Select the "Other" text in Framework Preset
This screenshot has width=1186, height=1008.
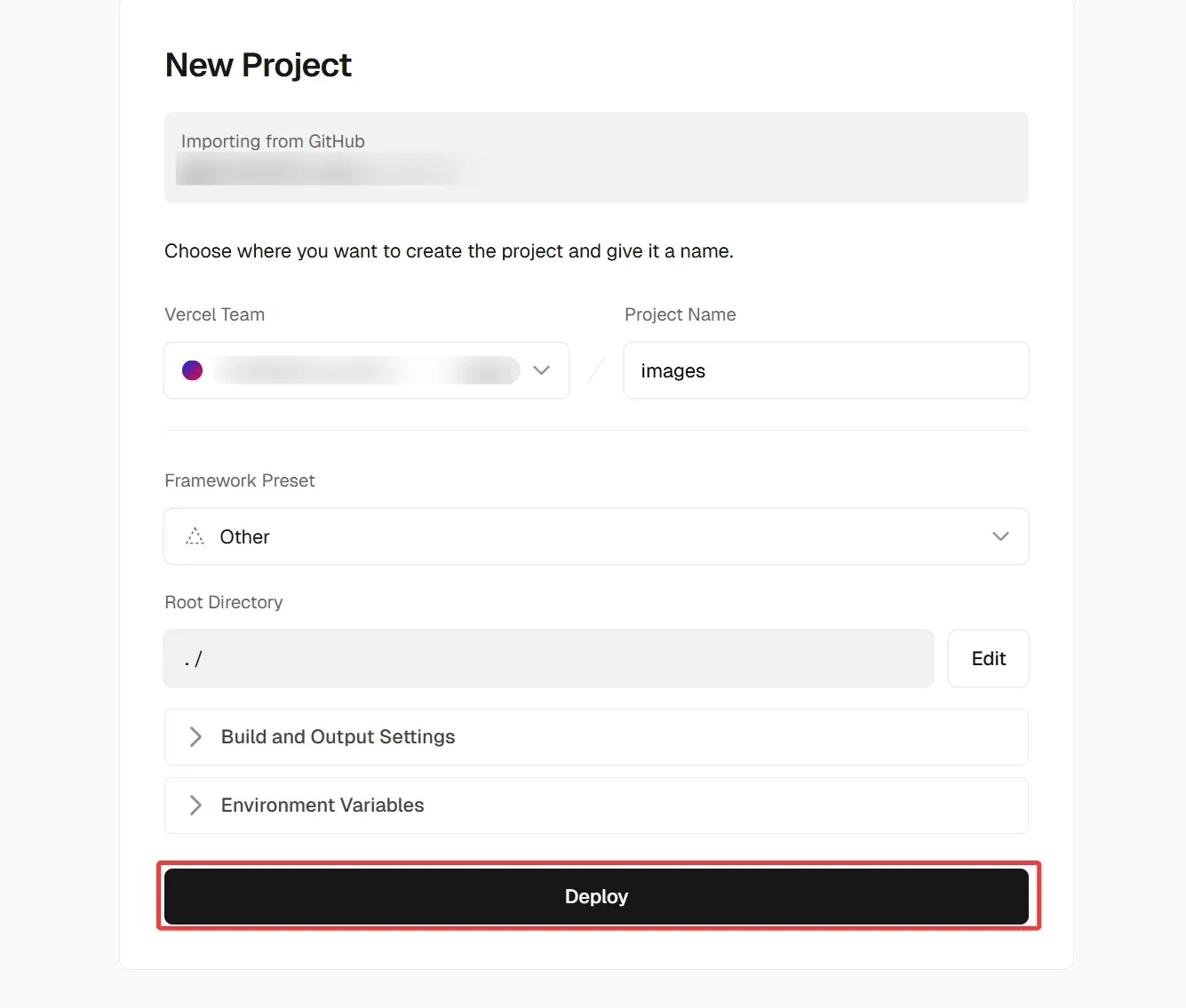click(x=244, y=537)
